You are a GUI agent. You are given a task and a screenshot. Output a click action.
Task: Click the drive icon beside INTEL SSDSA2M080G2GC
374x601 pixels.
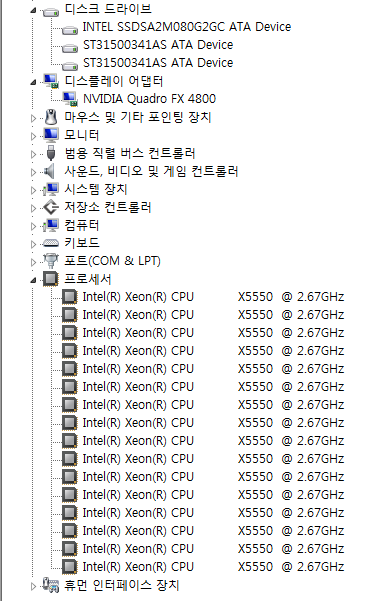click(70, 30)
